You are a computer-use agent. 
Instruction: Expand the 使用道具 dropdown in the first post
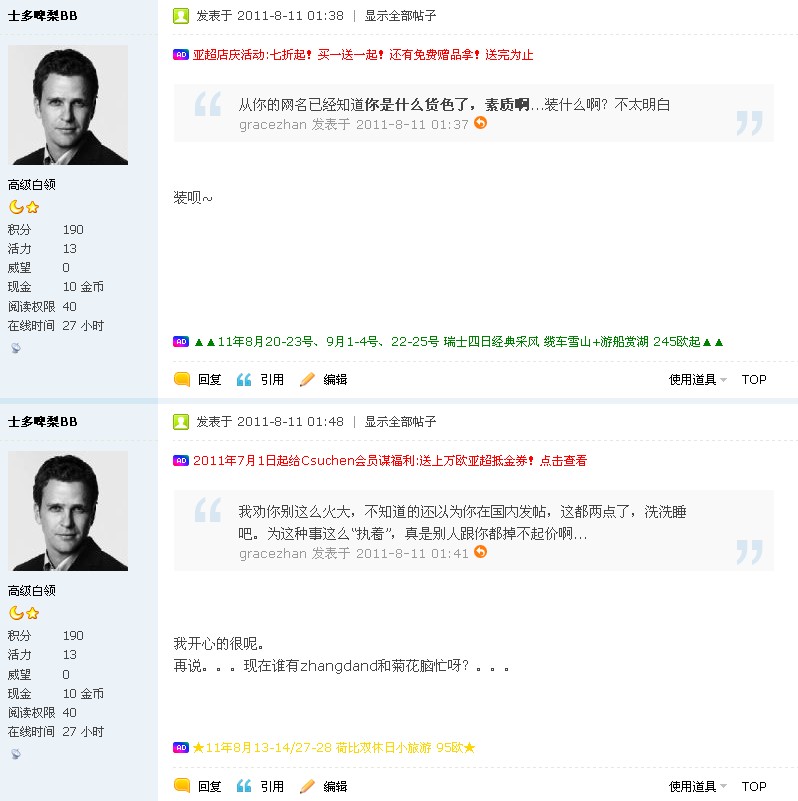point(697,380)
